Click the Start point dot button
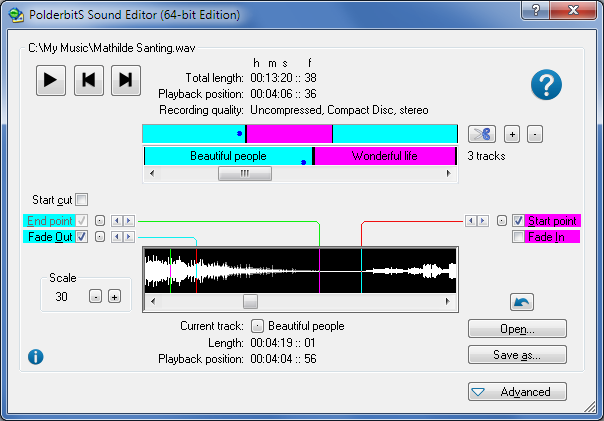This screenshot has height=421, width=604. click(x=502, y=221)
